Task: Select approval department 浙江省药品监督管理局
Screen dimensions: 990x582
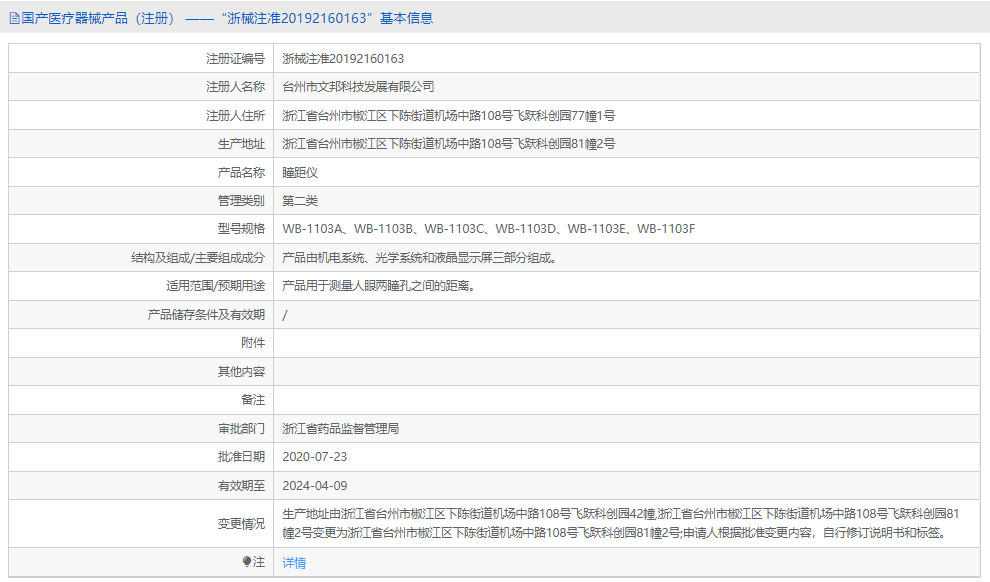Action: click(340, 429)
